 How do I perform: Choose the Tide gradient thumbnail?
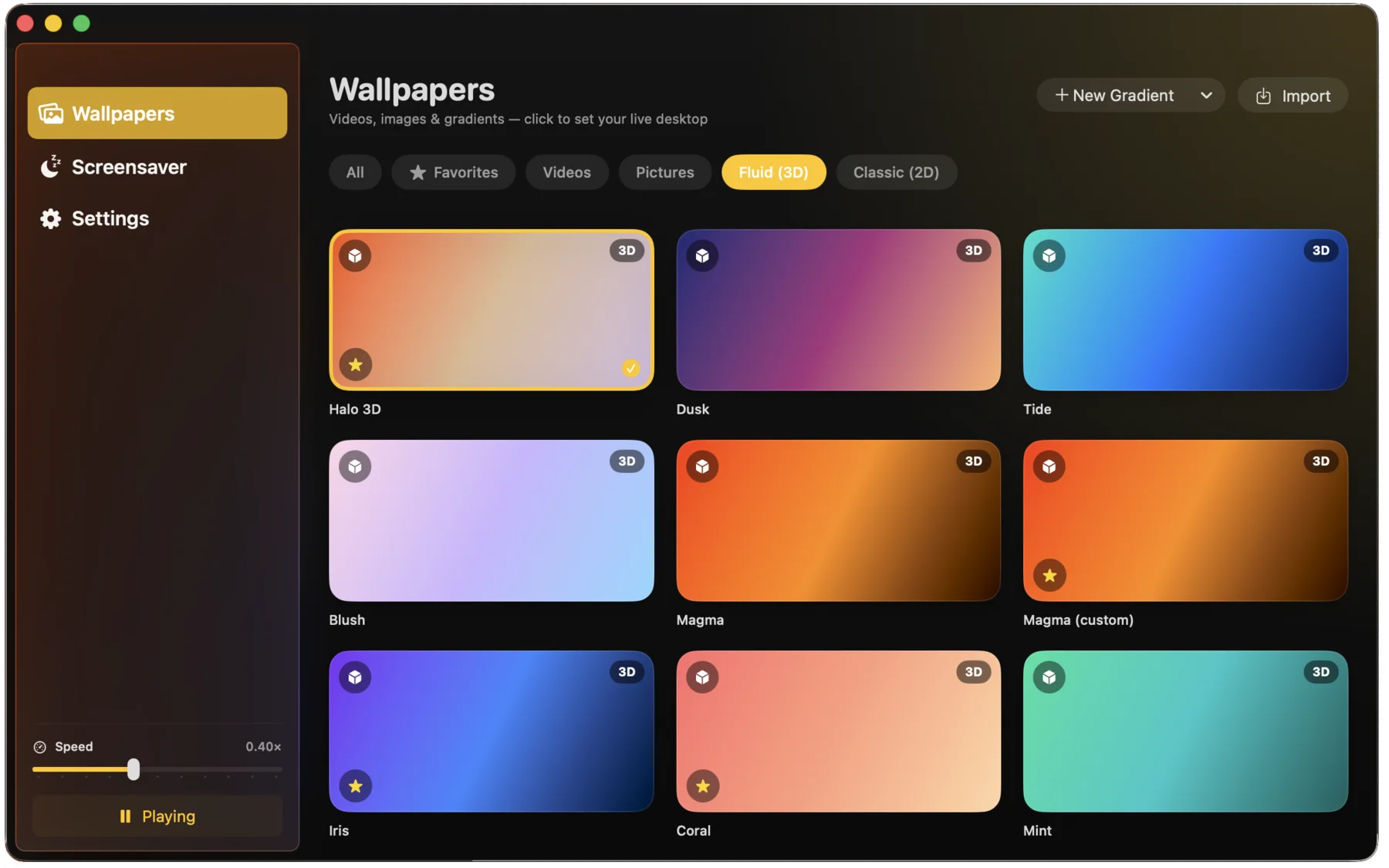click(1185, 310)
